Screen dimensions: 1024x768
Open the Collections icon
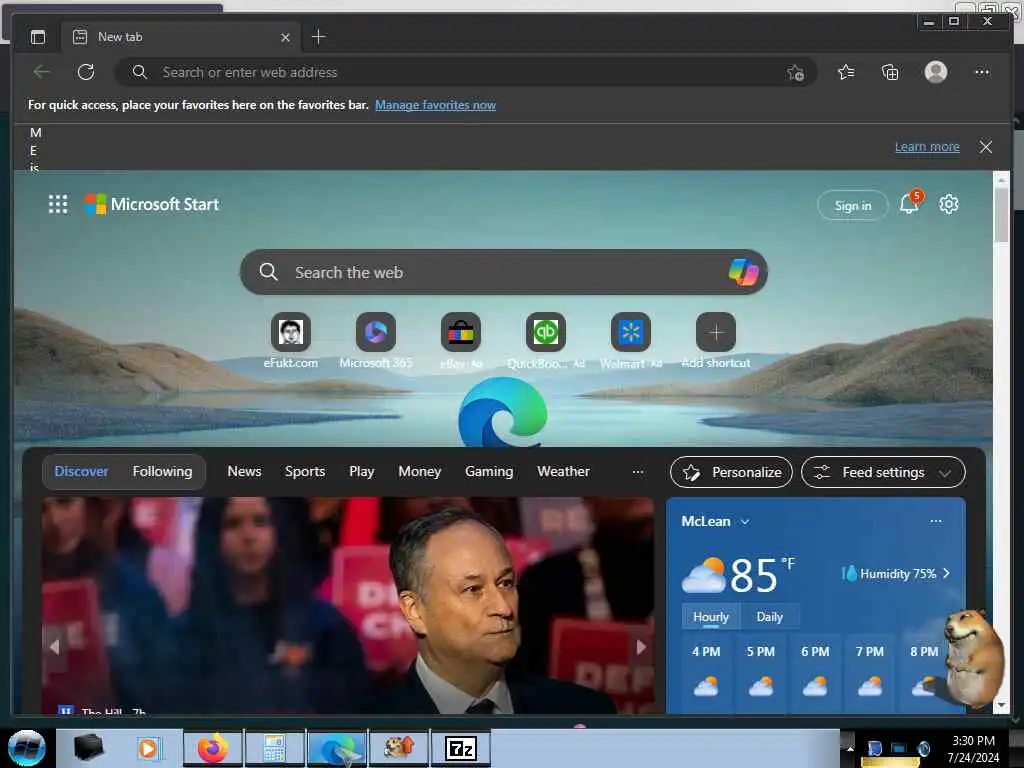coord(889,72)
